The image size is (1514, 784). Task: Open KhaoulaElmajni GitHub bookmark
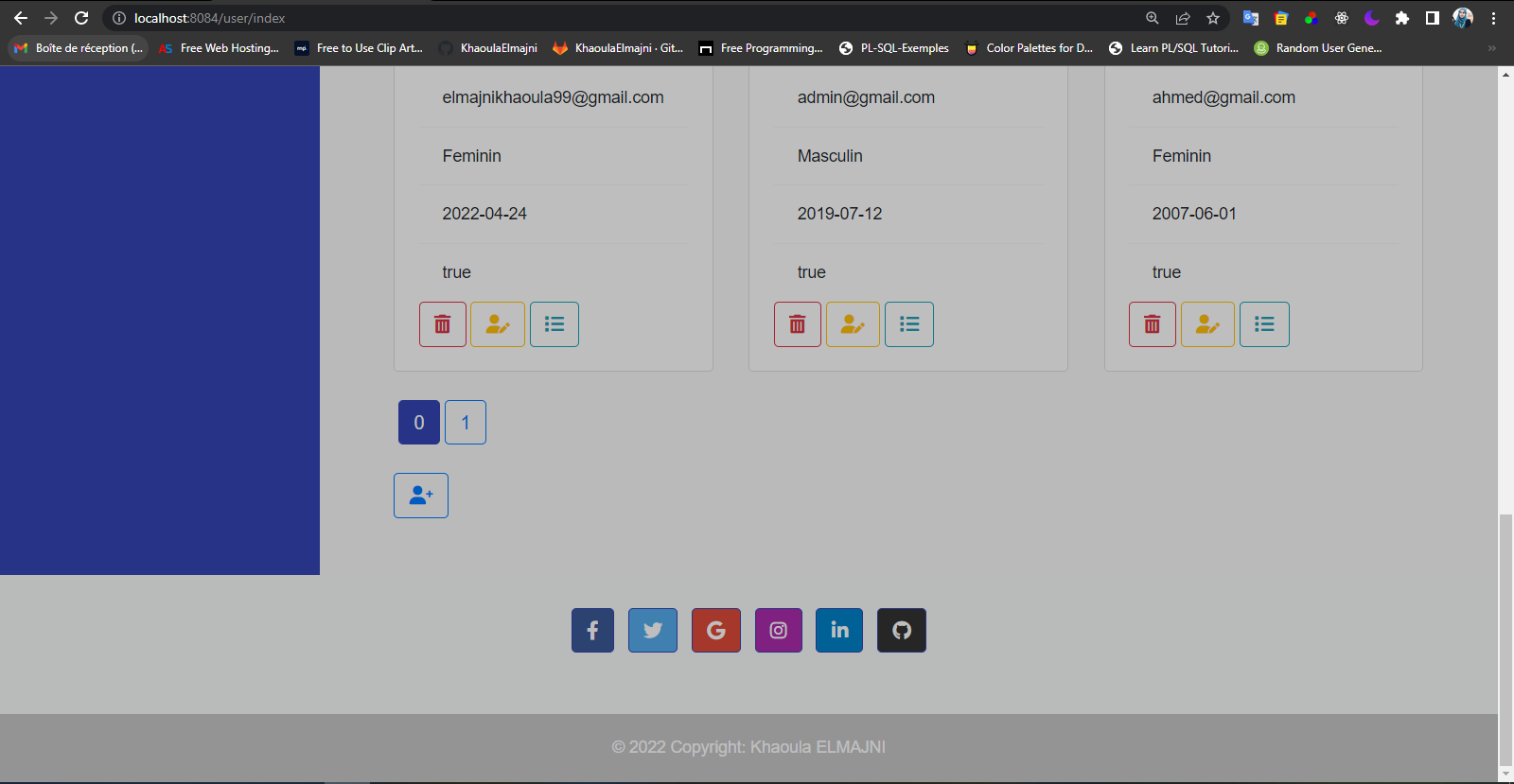(x=488, y=48)
